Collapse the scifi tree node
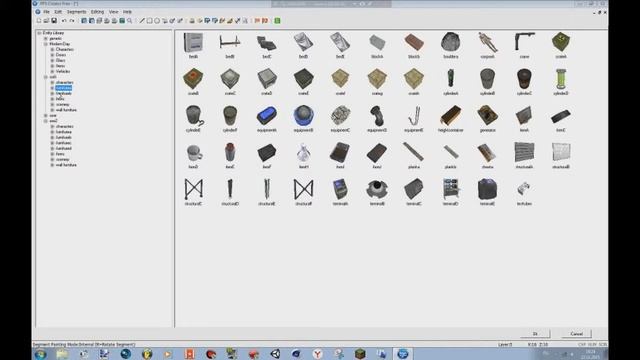Image resolution: width=640 pixels, height=360 pixels. pos(46,77)
